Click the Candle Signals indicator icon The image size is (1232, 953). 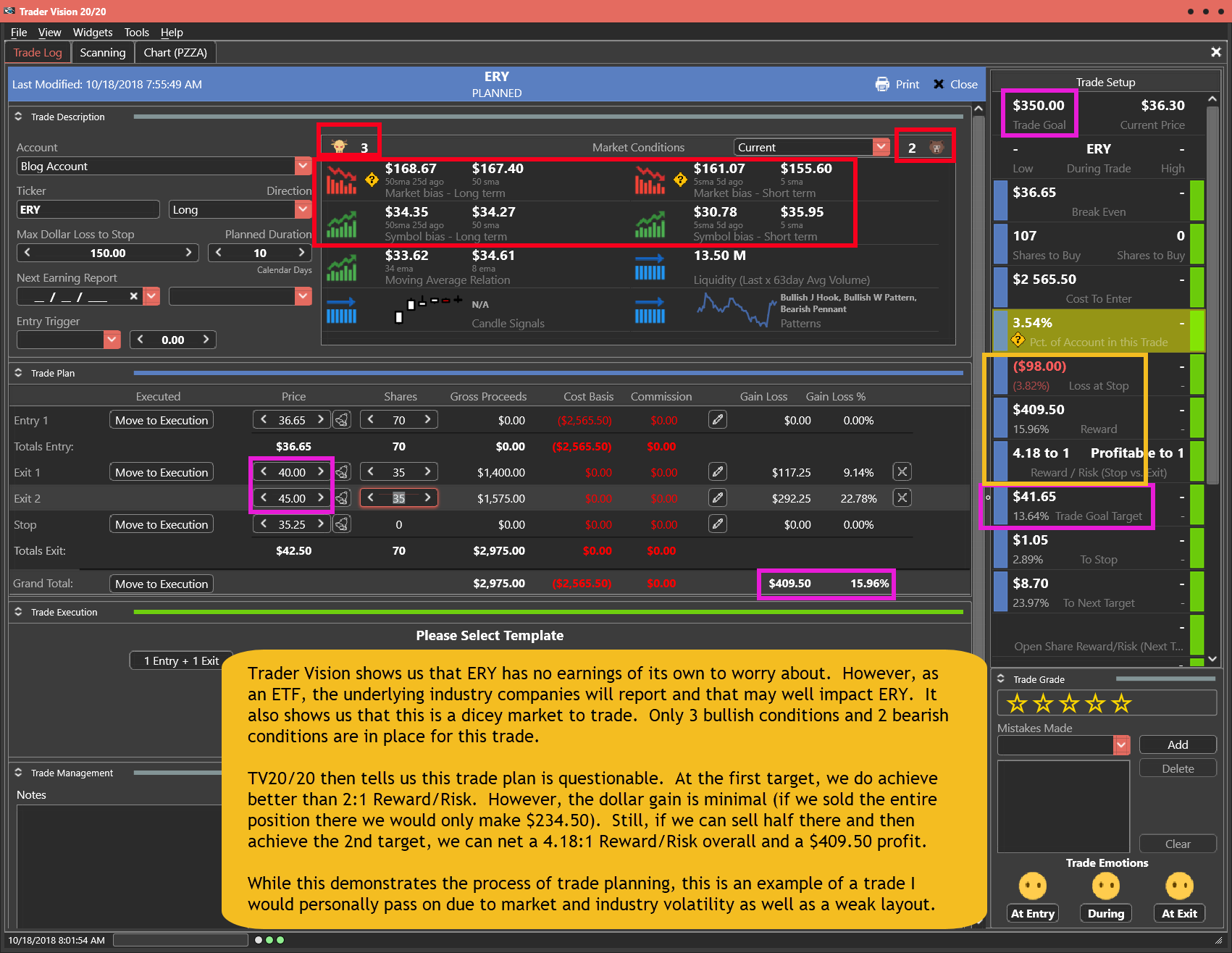(341, 311)
